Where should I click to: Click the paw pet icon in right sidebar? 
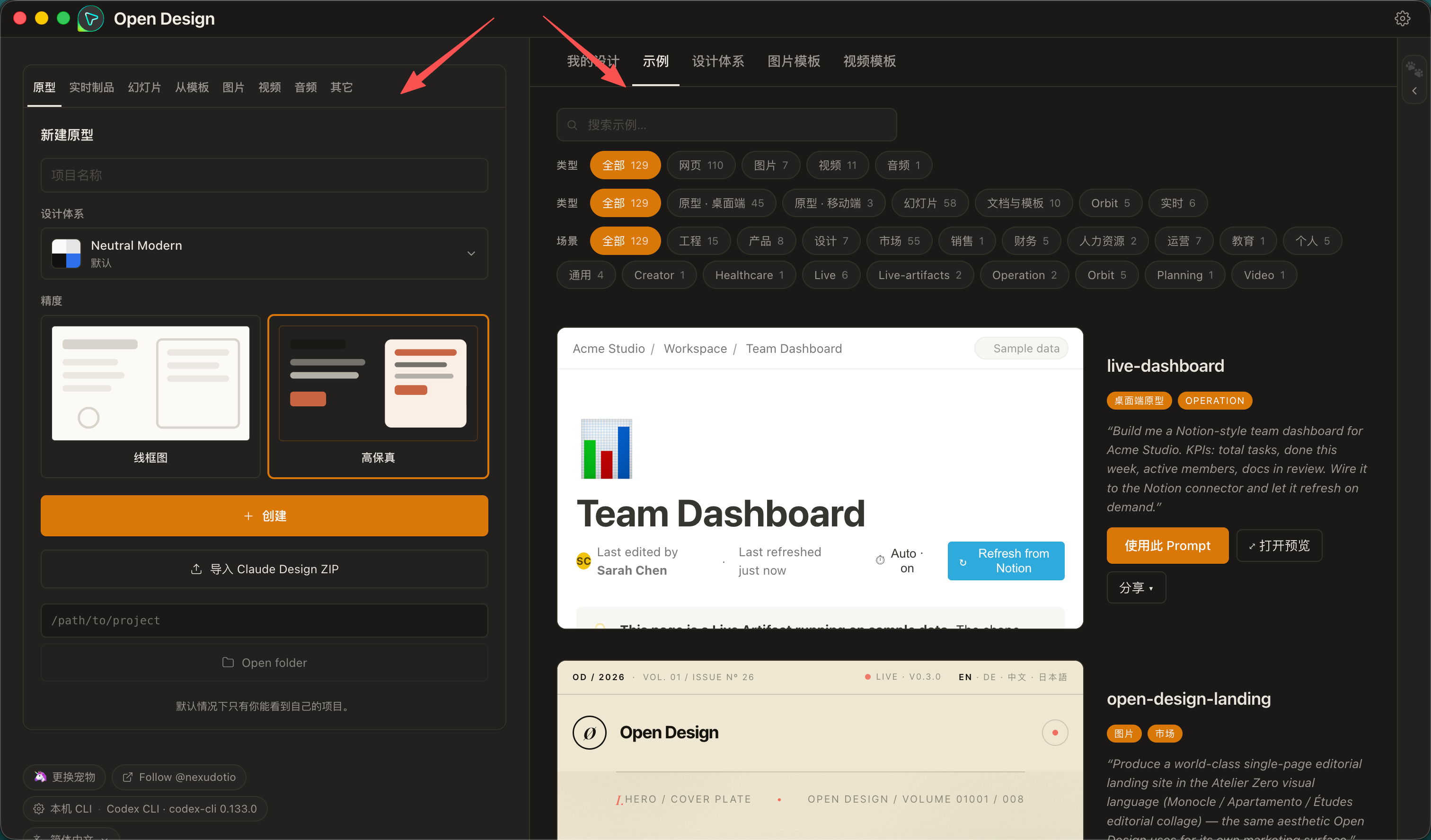pyautogui.click(x=1413, y=69)
